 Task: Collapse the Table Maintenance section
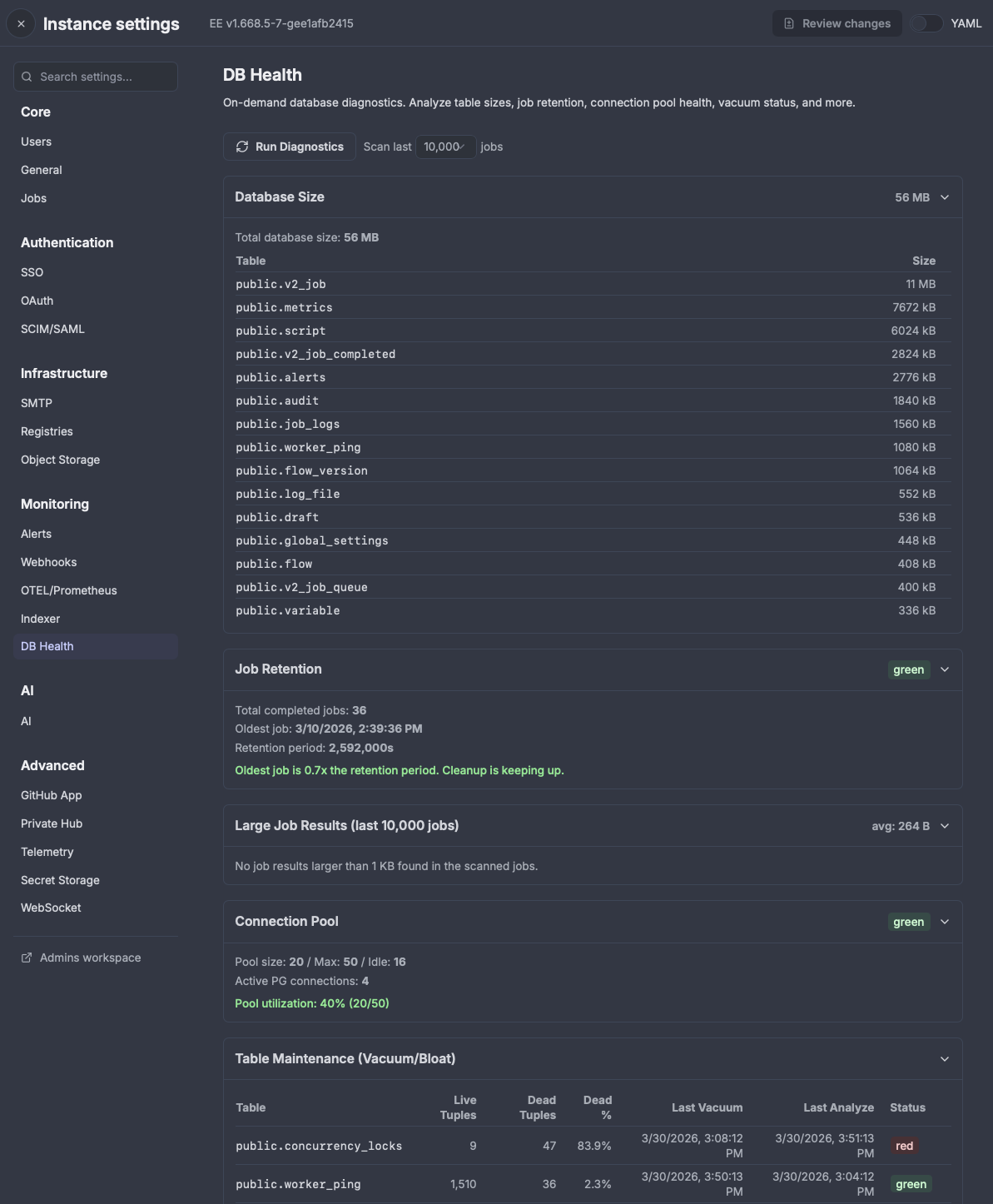click(x=945, y=1059)
